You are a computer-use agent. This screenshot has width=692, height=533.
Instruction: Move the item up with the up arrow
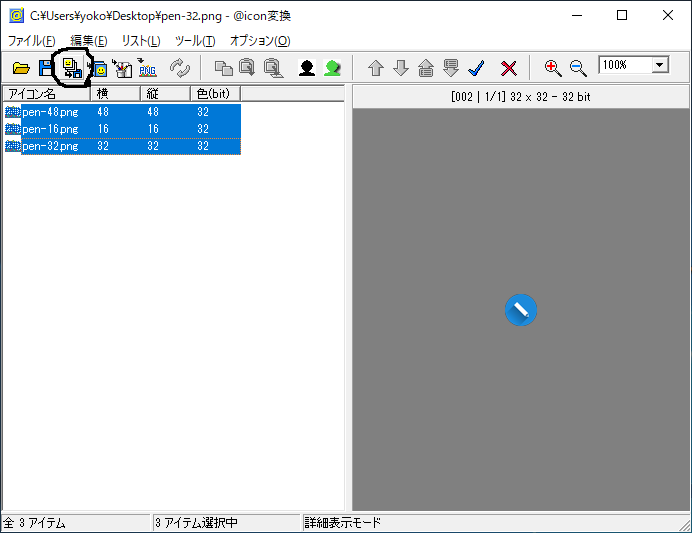coord(376,68)
